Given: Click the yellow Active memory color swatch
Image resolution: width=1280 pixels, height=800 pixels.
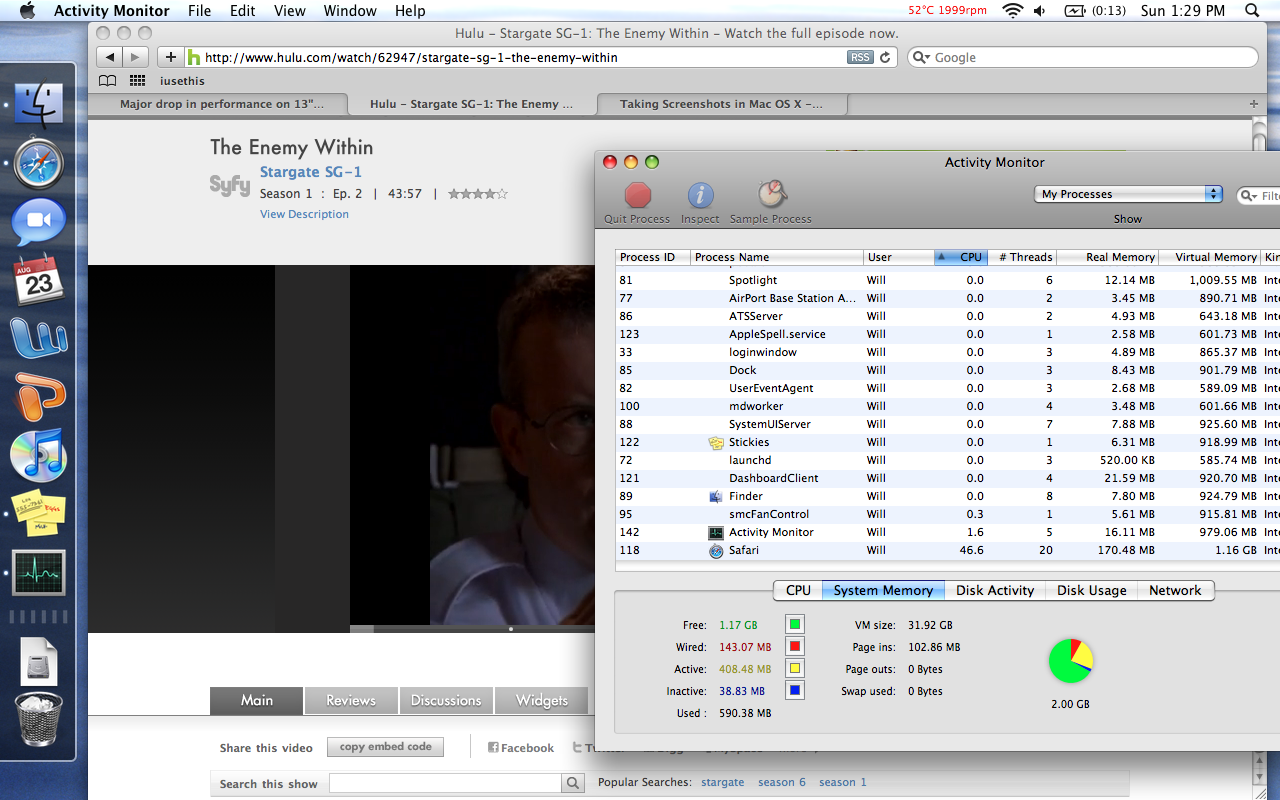Looking at the screenshot, I should (794, 669).
